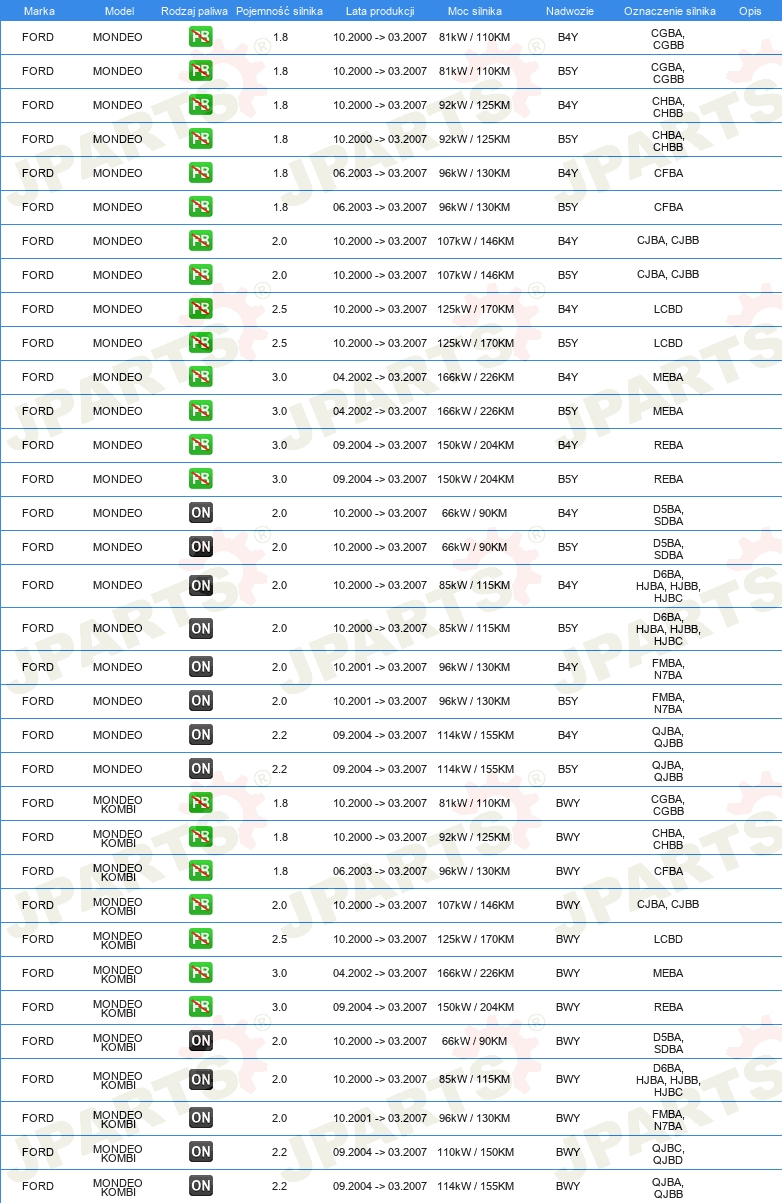Click the Opis column header

[749, 11]
